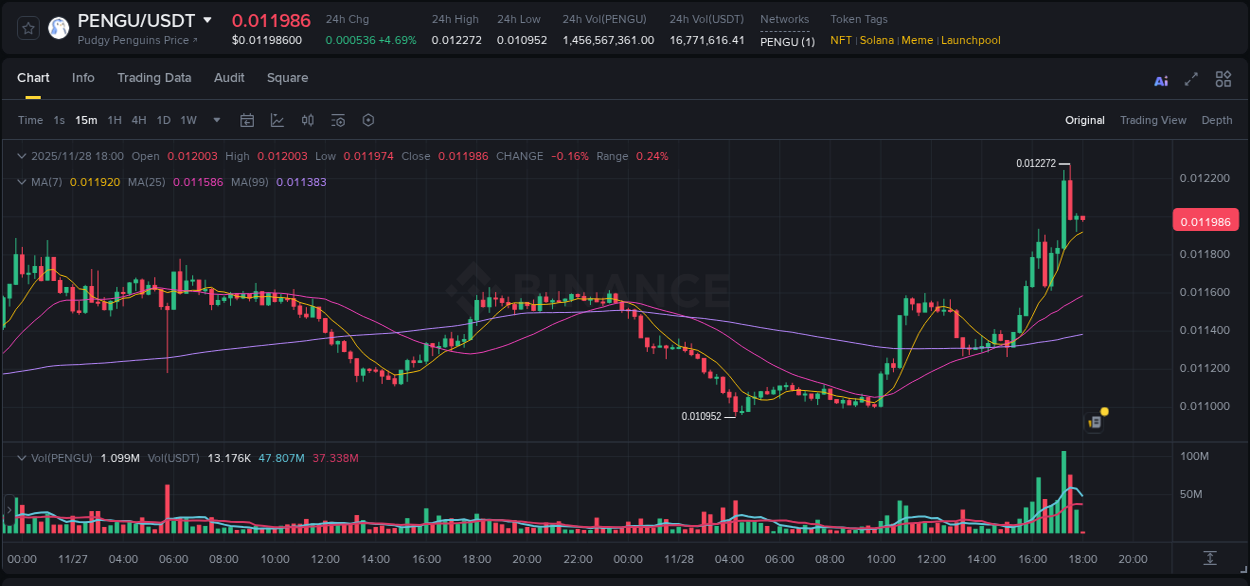Switch chart to Trading View mode
The image size is (1250, 586).
coord(1153,120)
